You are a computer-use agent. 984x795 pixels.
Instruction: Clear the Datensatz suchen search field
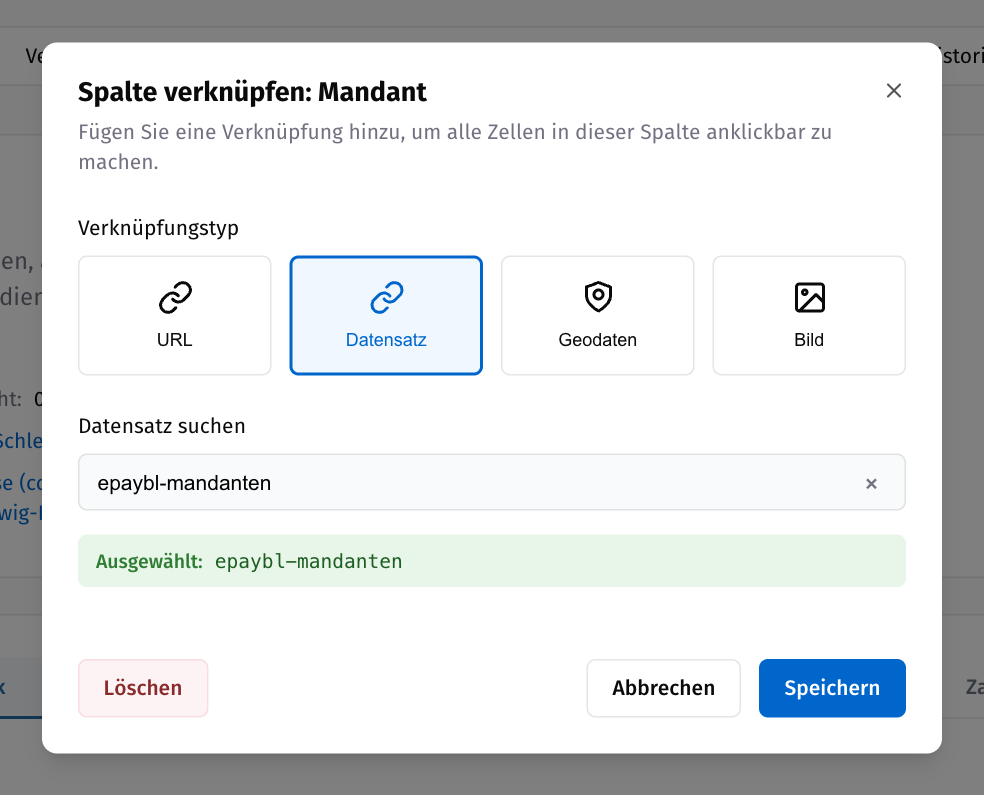tap(871, 483)
